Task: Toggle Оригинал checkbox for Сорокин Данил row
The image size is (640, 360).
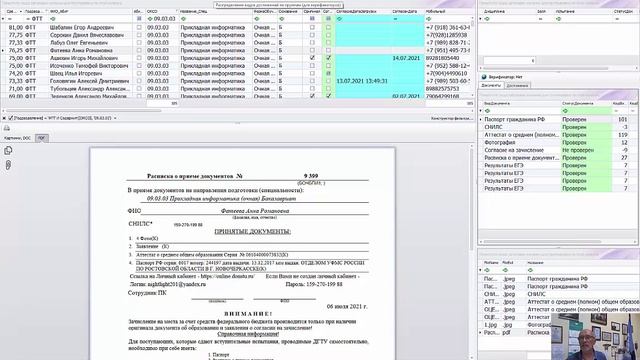Action: click(312, 35)
